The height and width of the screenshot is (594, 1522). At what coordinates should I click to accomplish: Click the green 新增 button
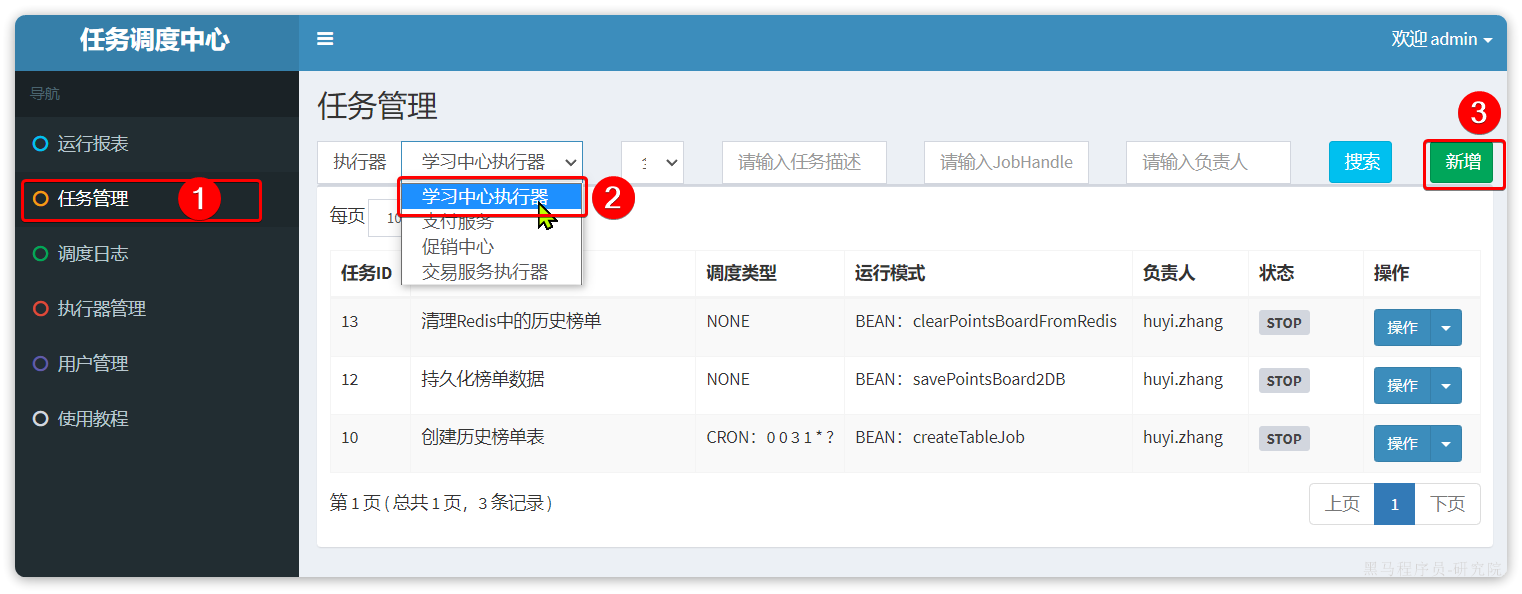point(1461,162)
